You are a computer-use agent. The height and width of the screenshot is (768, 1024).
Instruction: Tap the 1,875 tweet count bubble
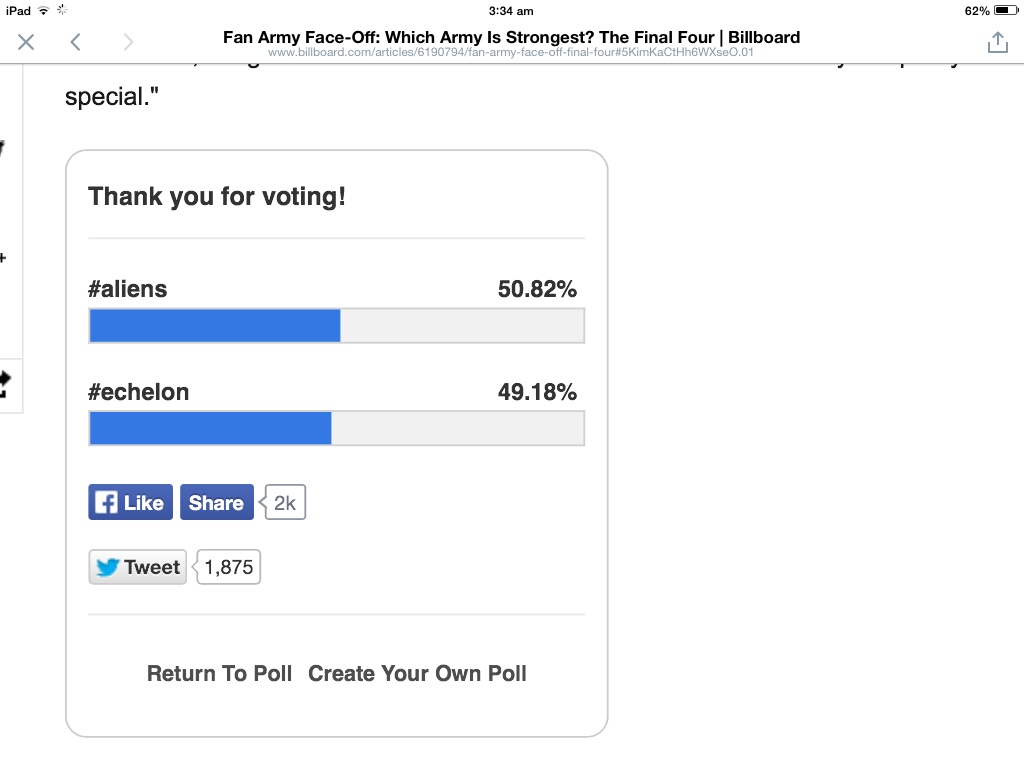pos(229,567)
